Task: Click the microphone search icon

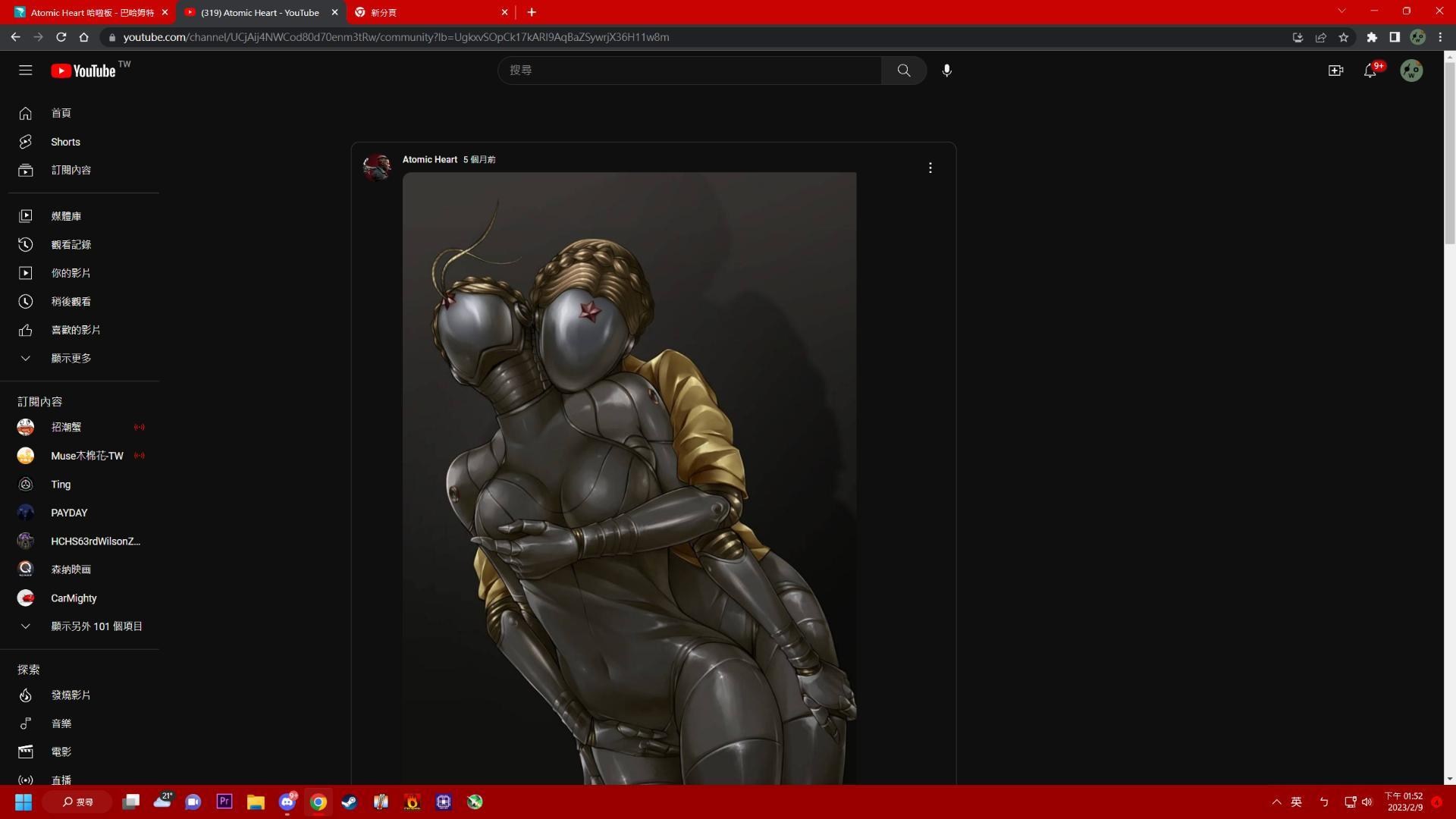Action: [x=946, y=70]
